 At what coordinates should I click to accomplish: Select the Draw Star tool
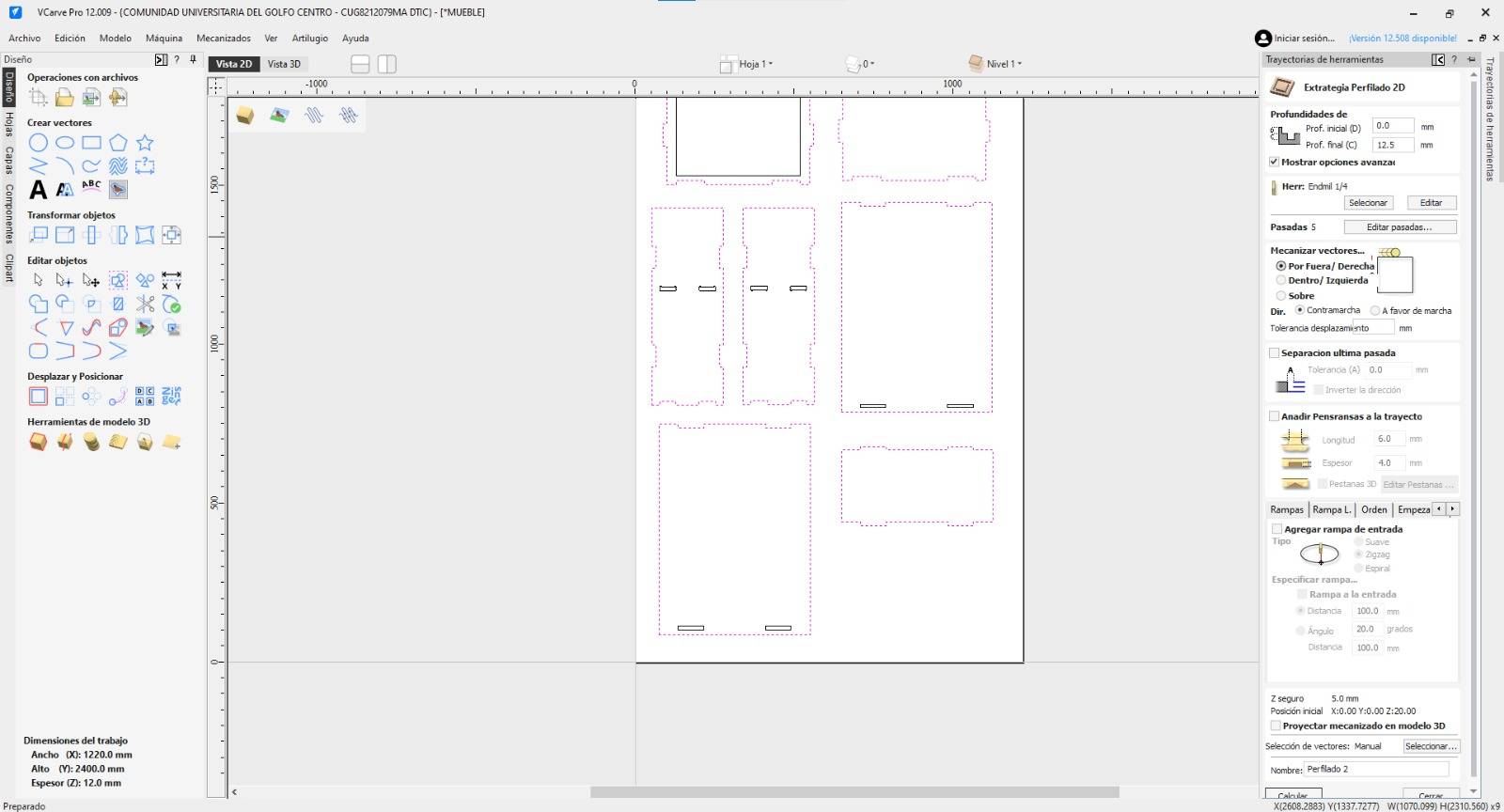(145, 143)
